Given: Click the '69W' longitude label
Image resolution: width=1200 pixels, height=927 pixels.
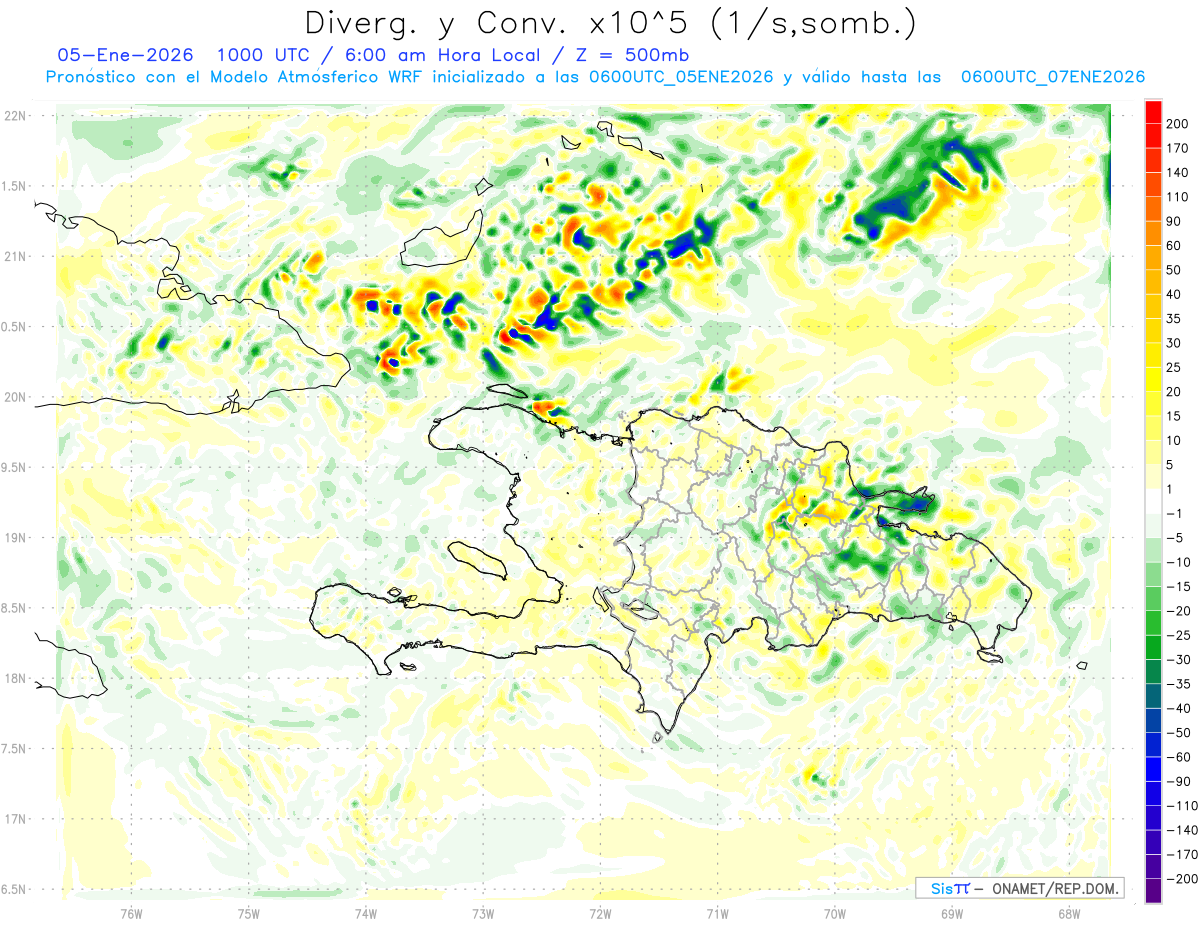Looking at the screenshot, I should pyautogui.click(x=952, y=913).
